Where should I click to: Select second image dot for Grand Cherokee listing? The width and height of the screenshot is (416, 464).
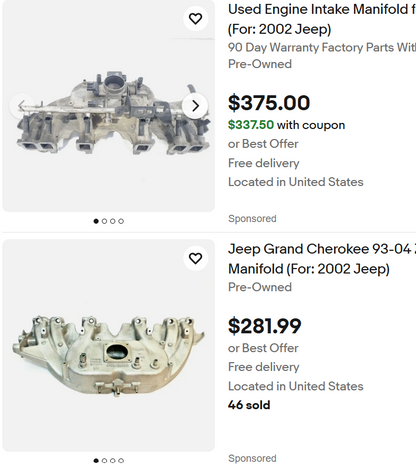pyautogui.click(x=104, y=461)
